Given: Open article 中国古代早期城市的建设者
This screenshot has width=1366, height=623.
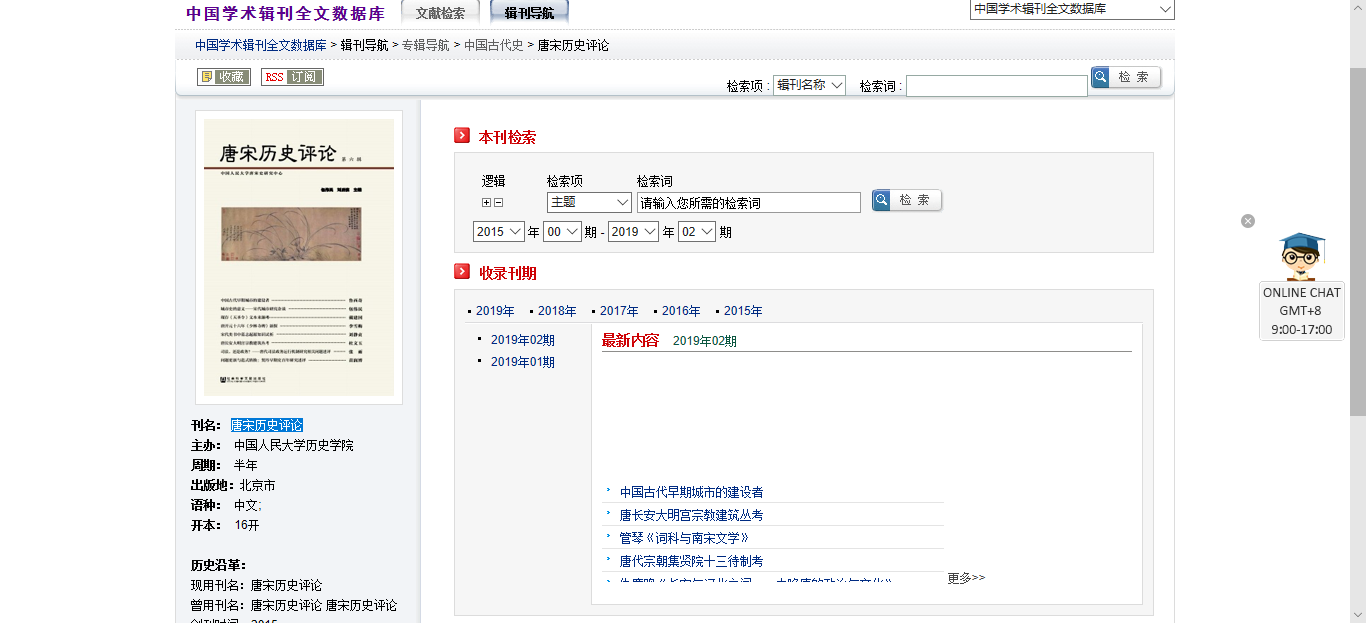Looking at the screenshot, I should (691, 492).
